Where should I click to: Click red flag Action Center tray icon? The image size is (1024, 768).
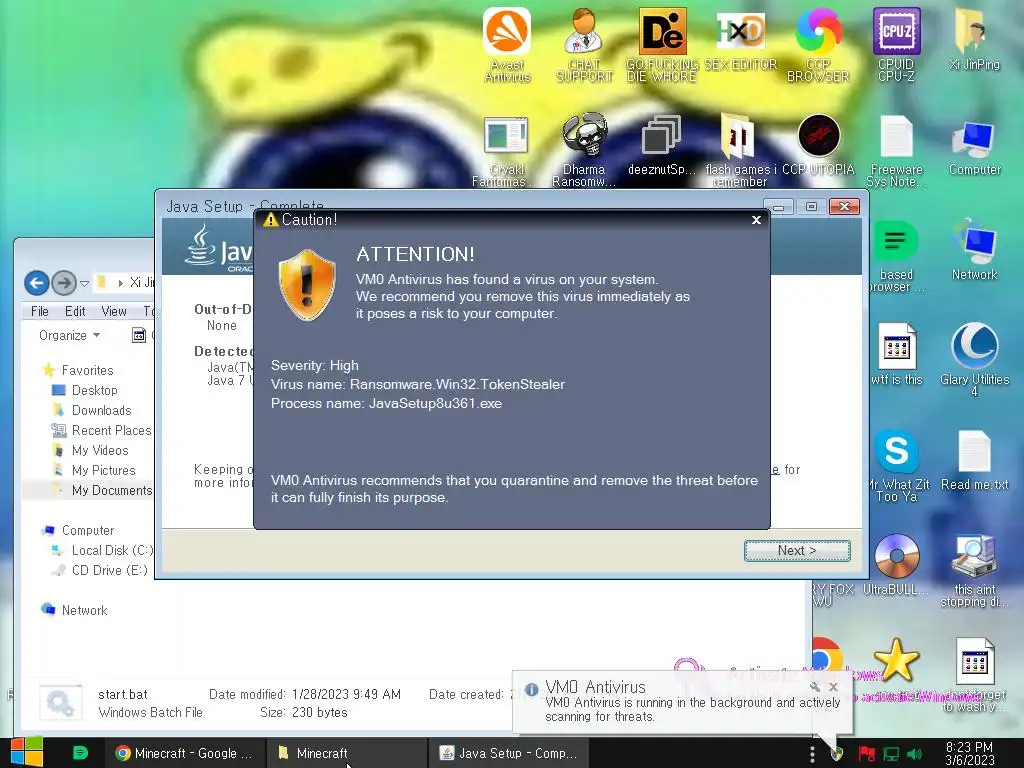(x=866, y=754)
